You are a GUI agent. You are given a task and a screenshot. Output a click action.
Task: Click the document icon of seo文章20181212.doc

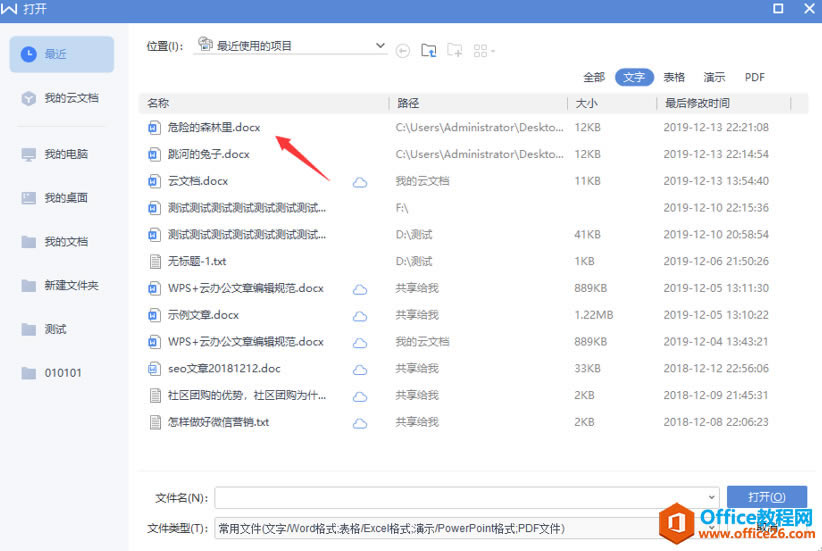154,369
